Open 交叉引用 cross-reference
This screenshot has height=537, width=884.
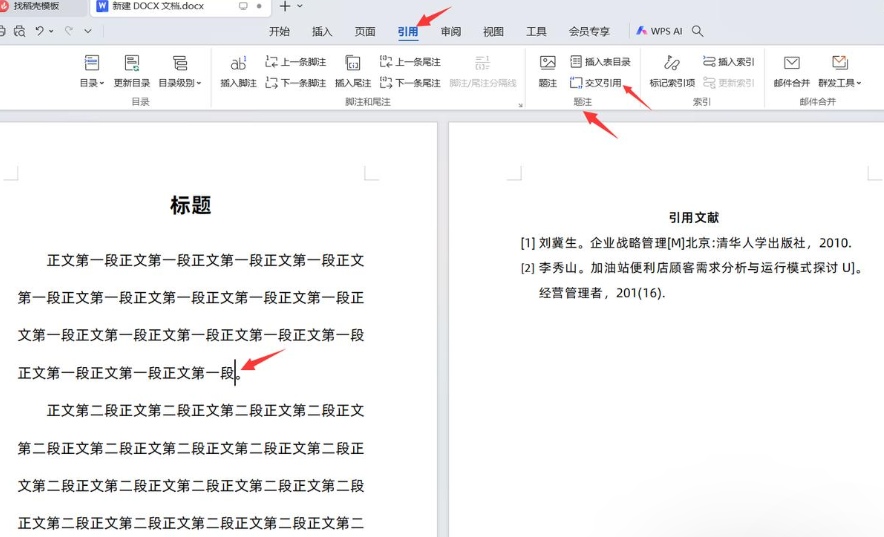point(596,83)
